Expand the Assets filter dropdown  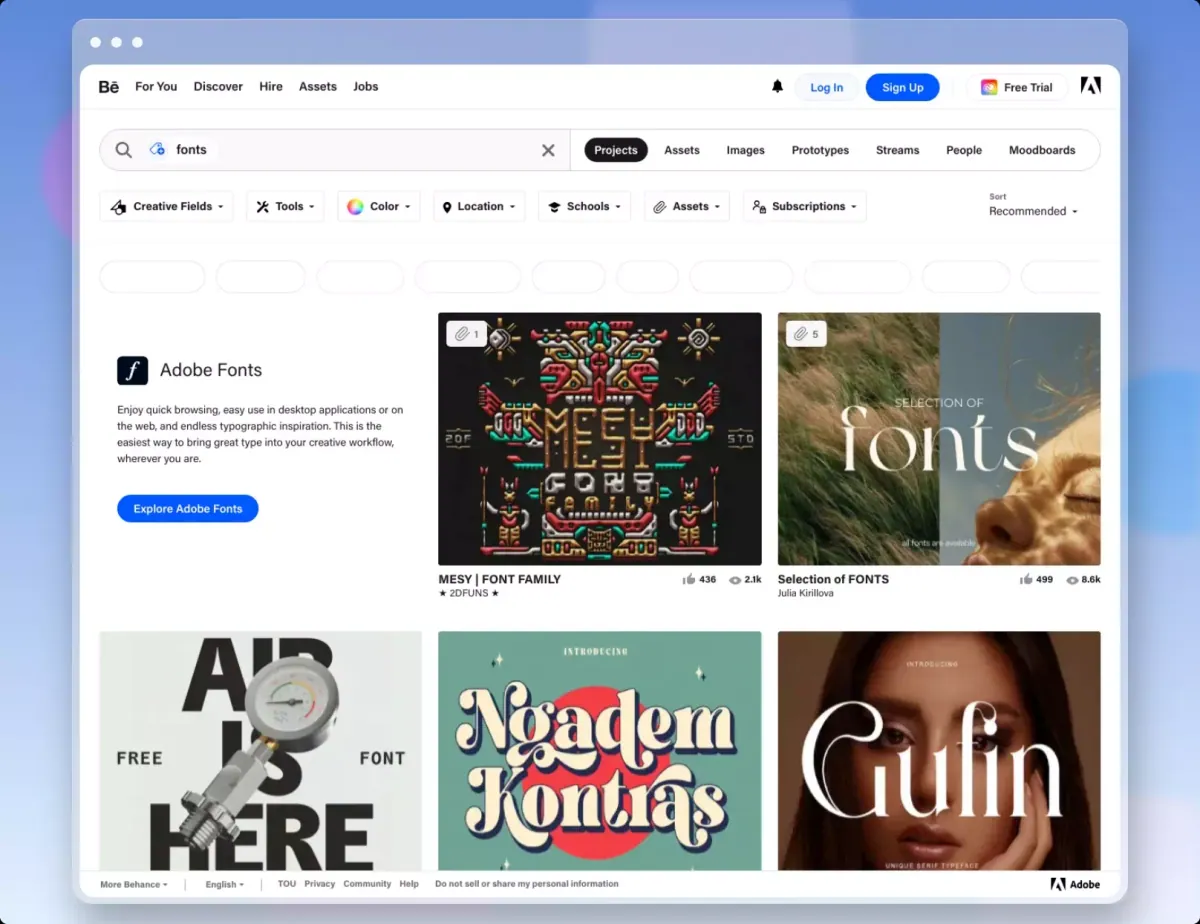coord(686,206)
